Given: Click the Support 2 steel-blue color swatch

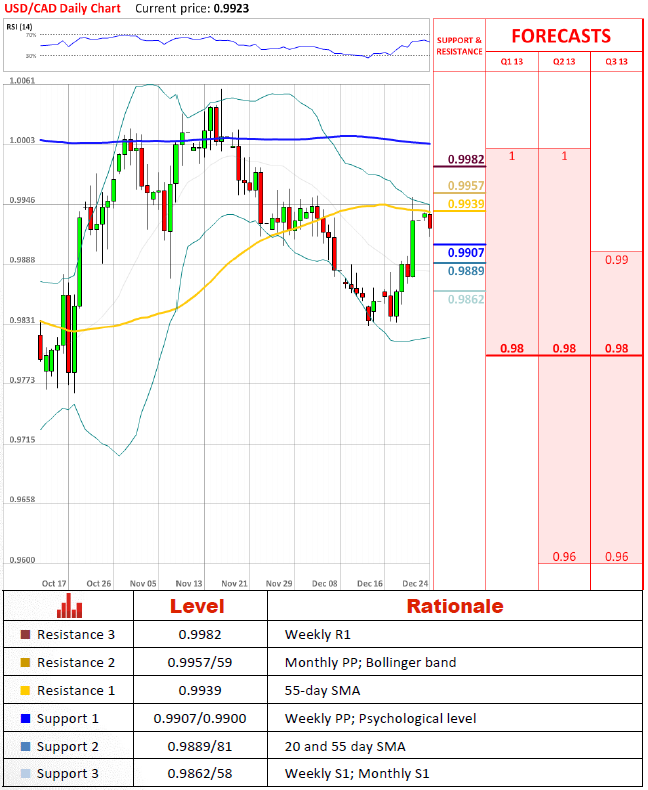Looking at the screenshot, I should 25,746.
